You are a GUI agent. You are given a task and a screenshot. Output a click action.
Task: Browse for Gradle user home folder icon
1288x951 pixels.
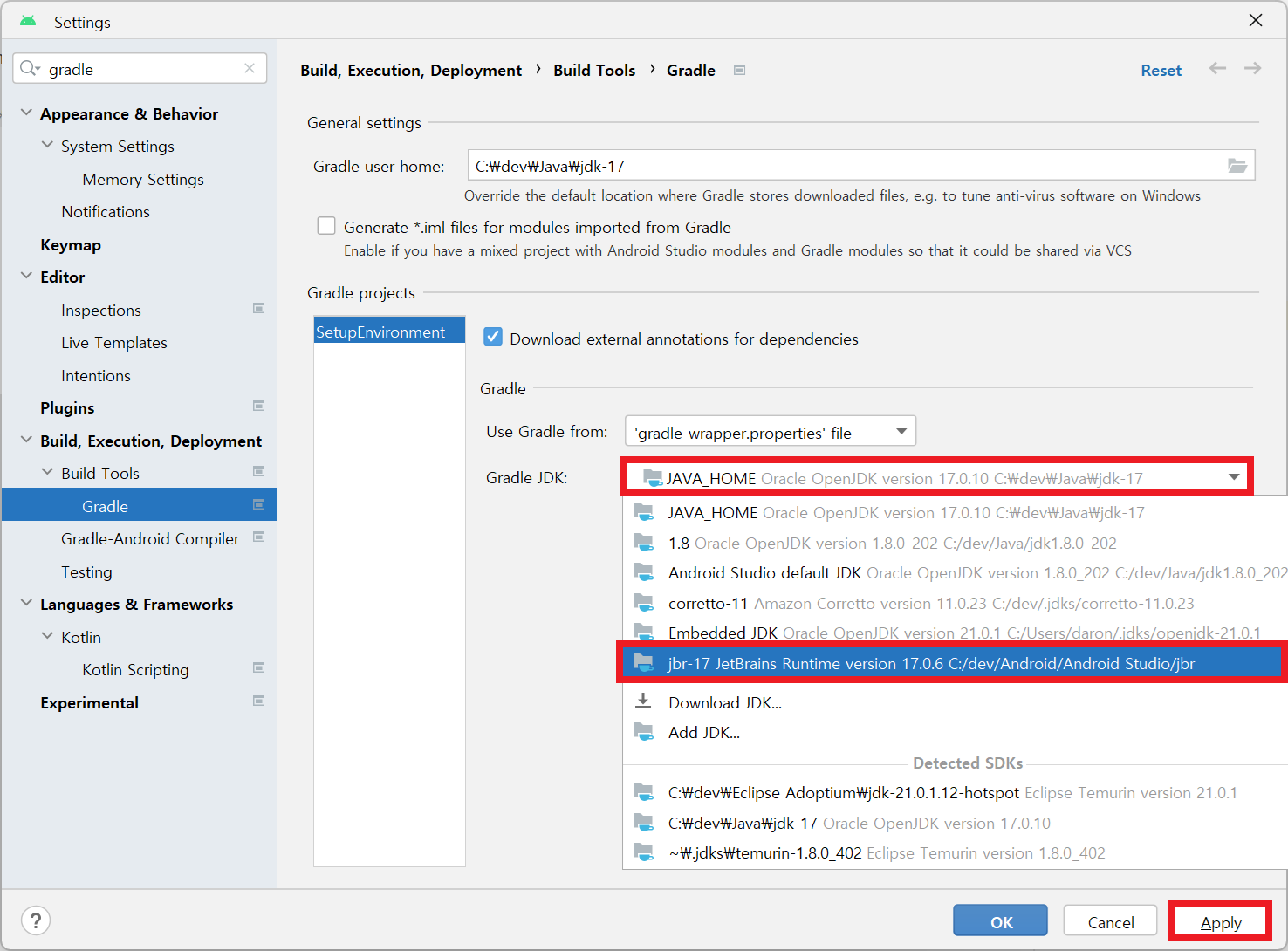1237,165
